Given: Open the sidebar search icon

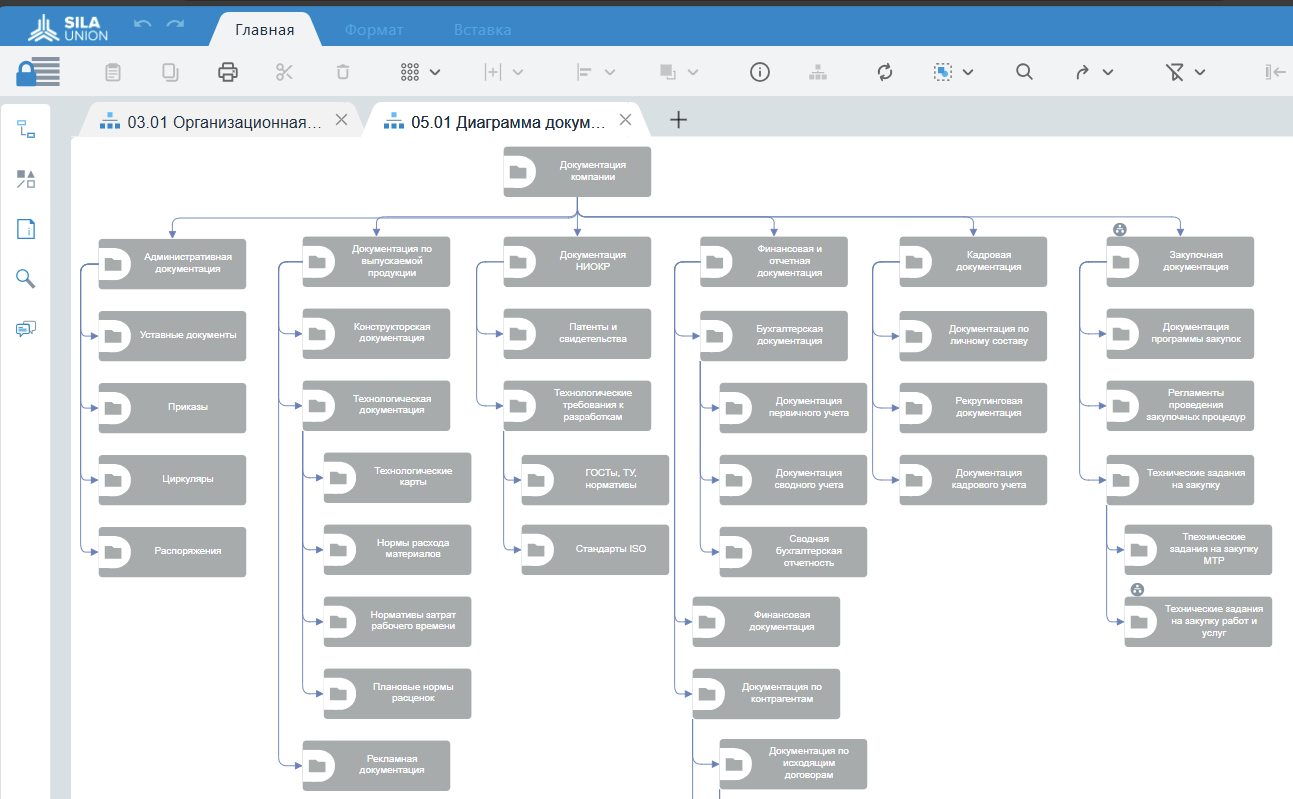Looking at the screenshot, I should coord(26,279).
